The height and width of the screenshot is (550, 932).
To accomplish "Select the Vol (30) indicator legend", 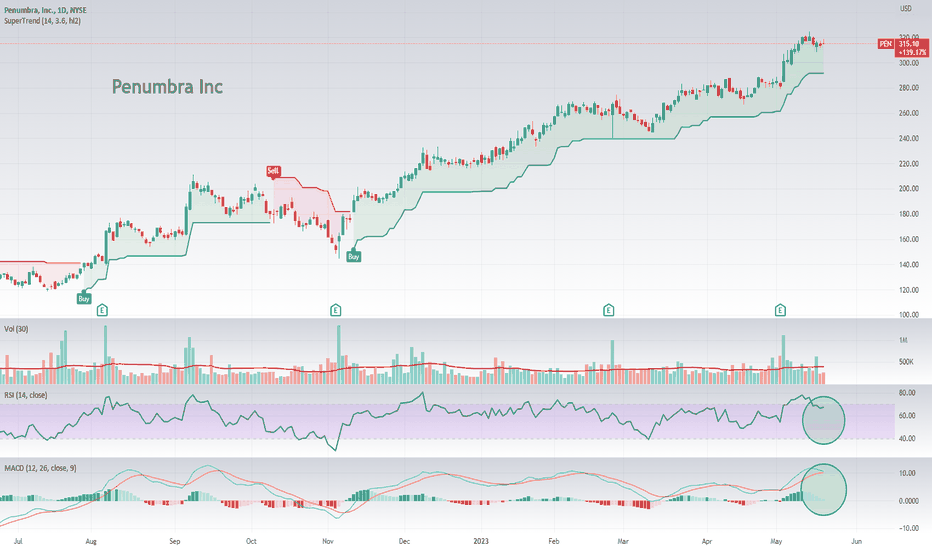I will [16, 329].
